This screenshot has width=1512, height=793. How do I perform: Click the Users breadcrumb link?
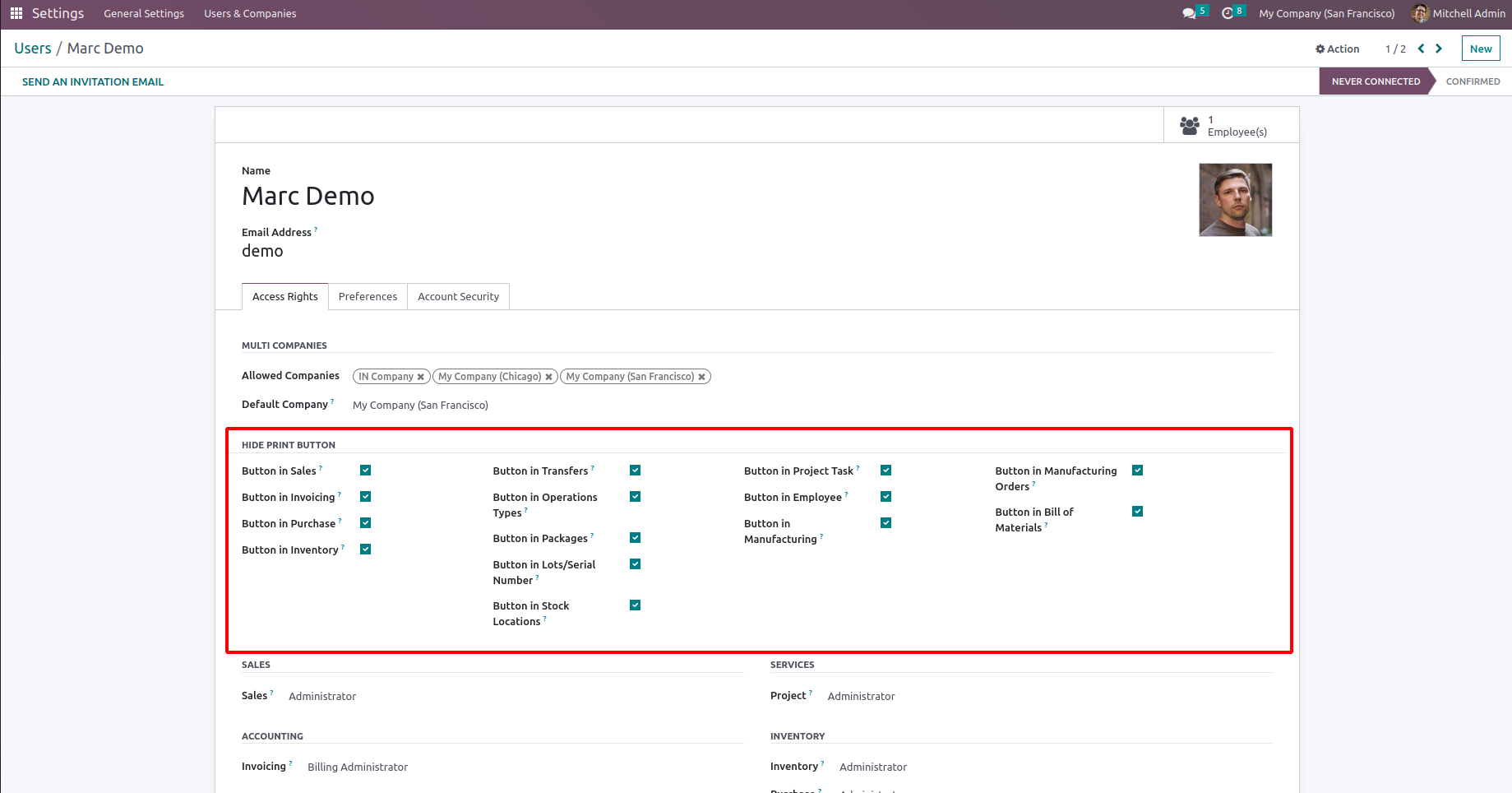point(33,49)
